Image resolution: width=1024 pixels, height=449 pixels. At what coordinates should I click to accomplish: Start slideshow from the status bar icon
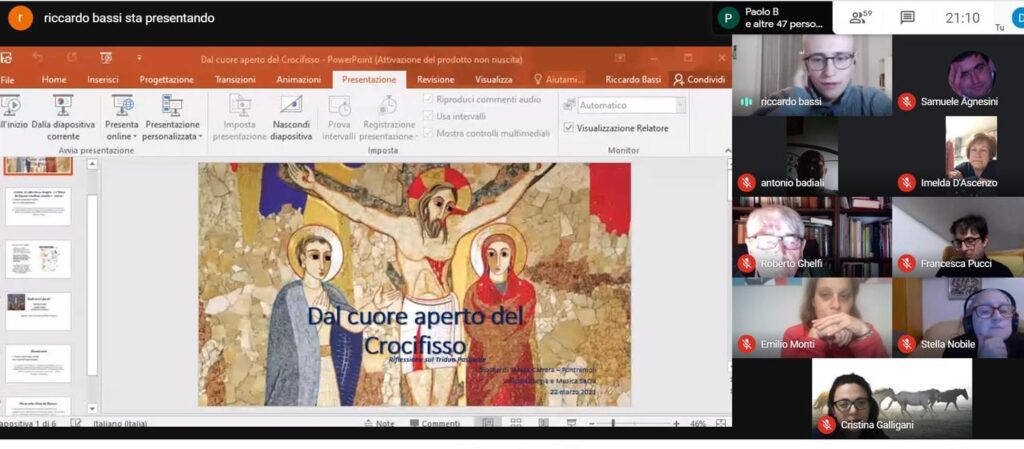coord(571,423)
